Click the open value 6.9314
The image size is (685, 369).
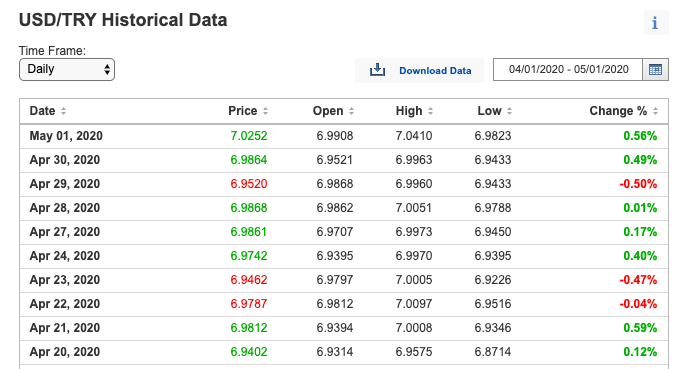335,352
